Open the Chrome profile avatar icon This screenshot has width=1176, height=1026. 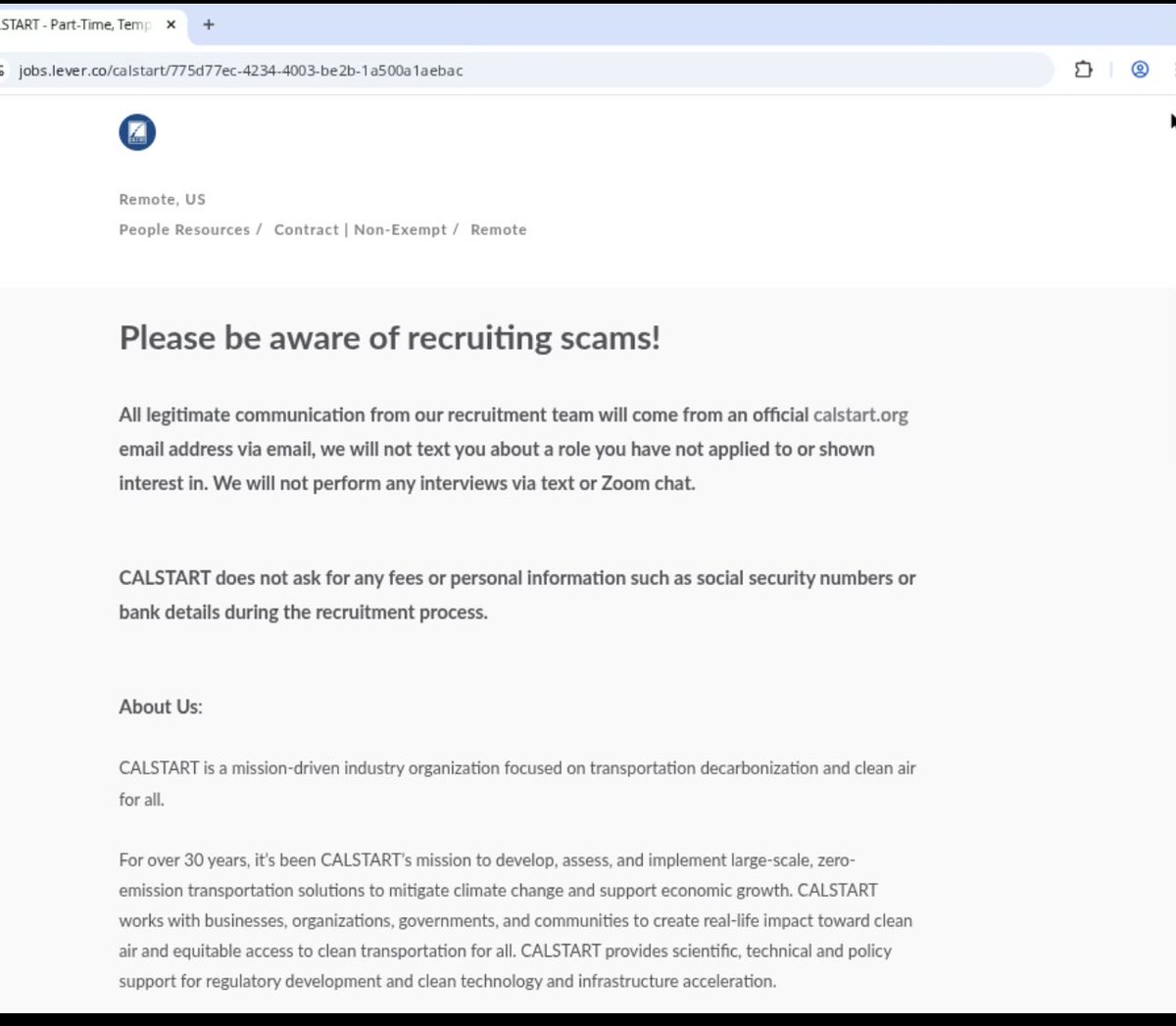point(1140,70)
